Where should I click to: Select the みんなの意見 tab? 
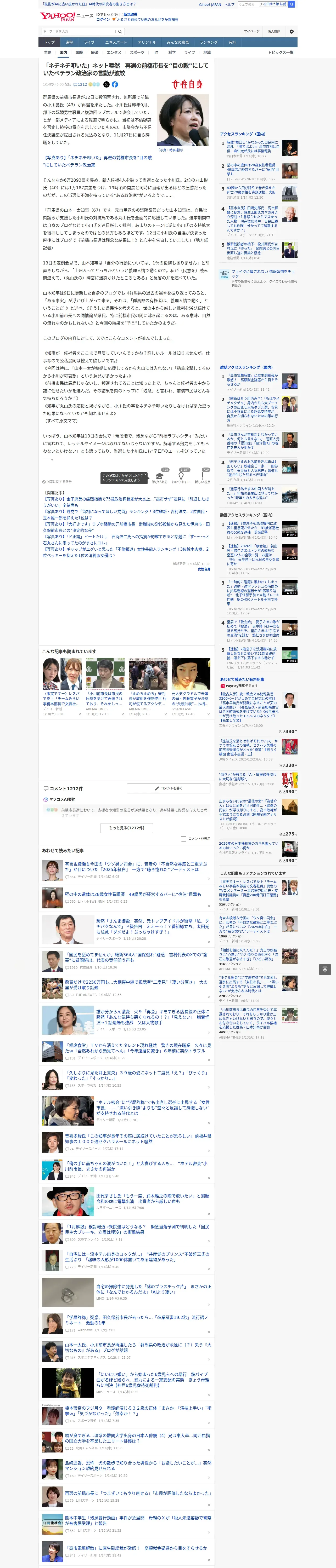pos(177,43)
